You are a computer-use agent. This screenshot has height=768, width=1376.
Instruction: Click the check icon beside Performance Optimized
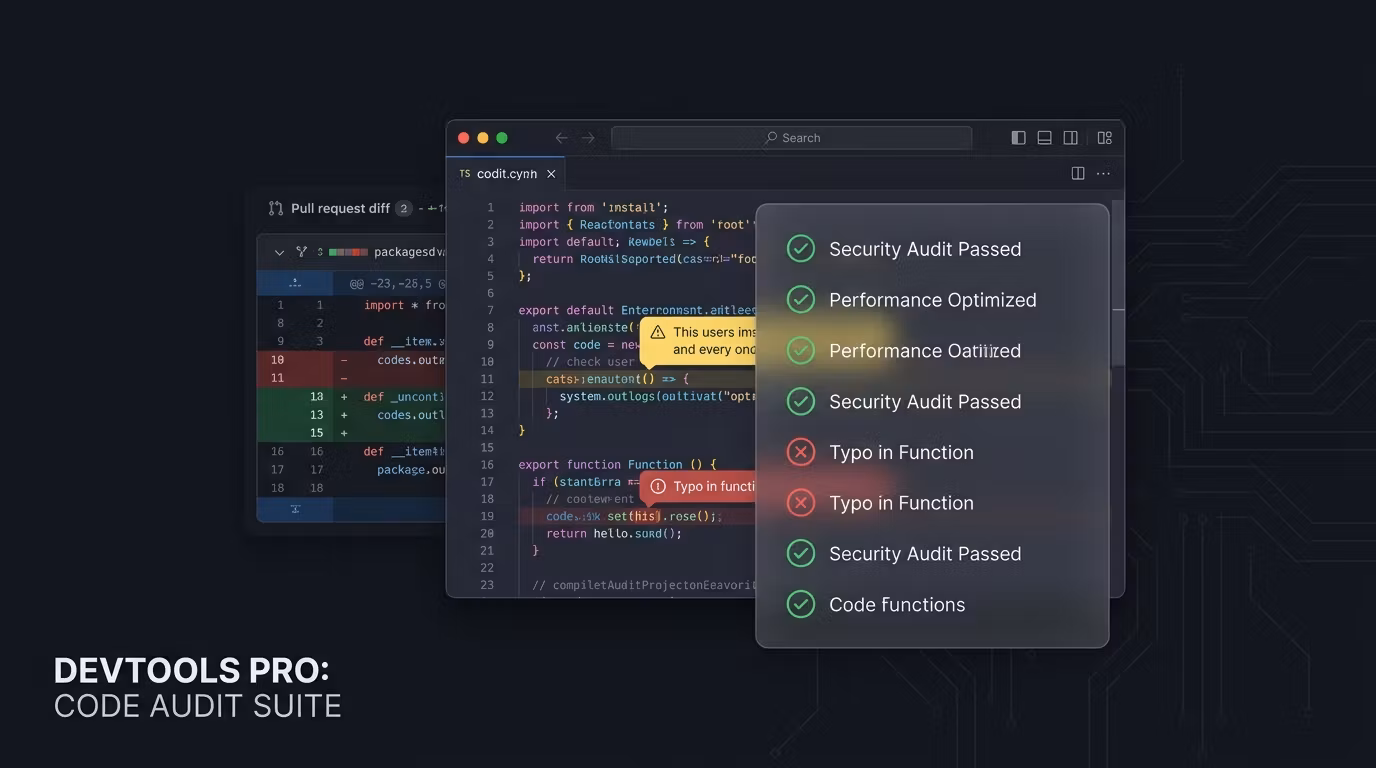(x=800, y=299)
